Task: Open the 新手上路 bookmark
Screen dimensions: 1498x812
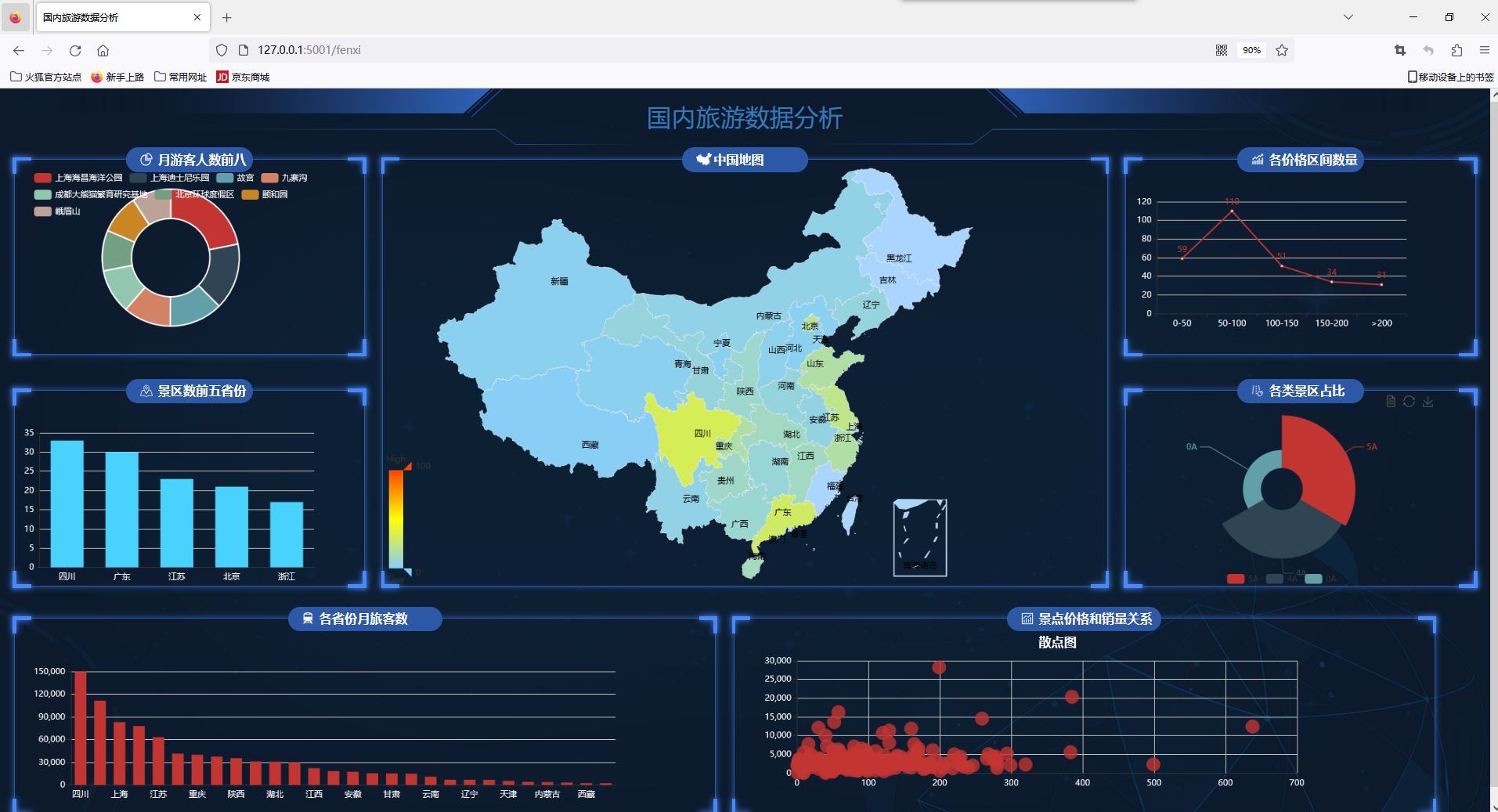Action: pos(118,77)
